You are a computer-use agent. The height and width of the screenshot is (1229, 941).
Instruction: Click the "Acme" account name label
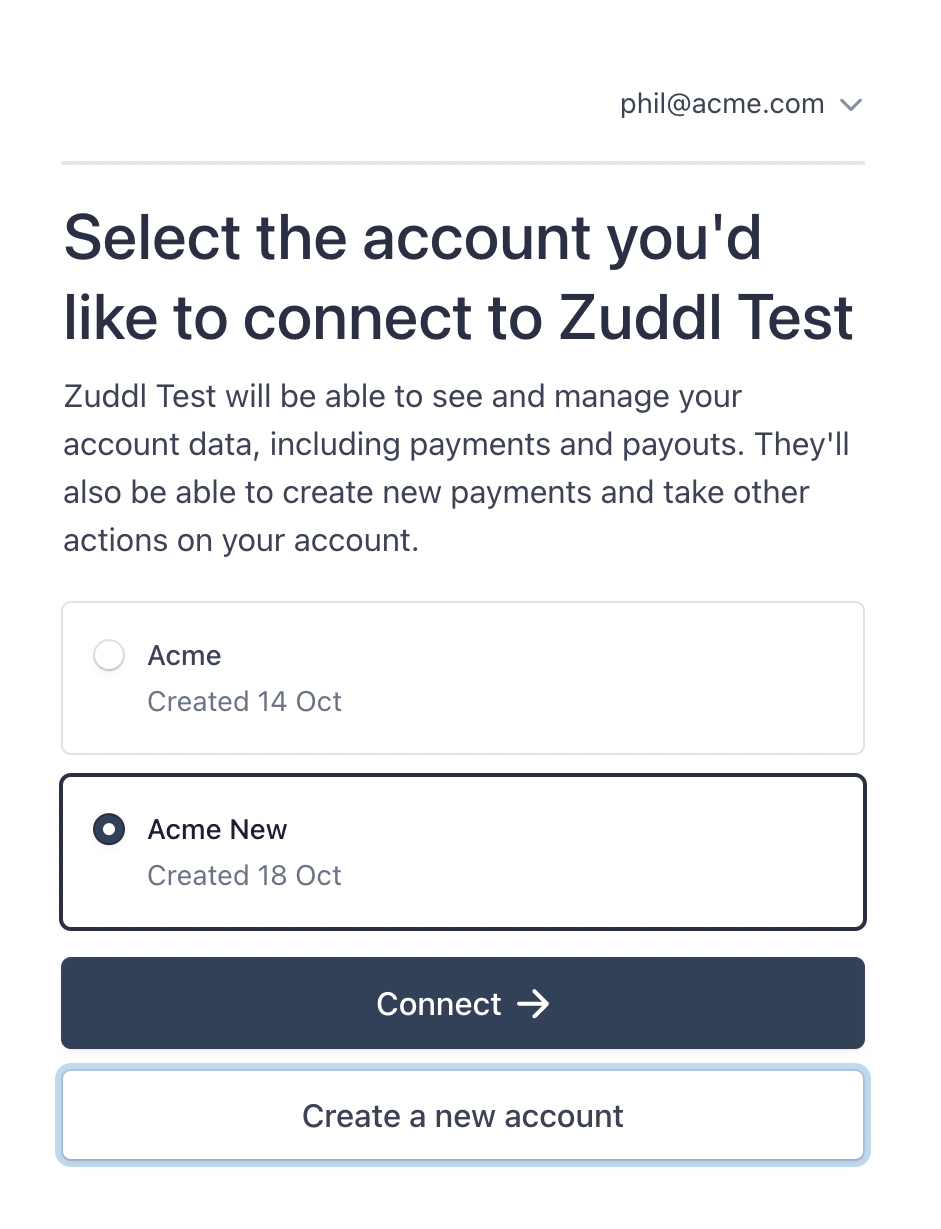tap(185, 656)
